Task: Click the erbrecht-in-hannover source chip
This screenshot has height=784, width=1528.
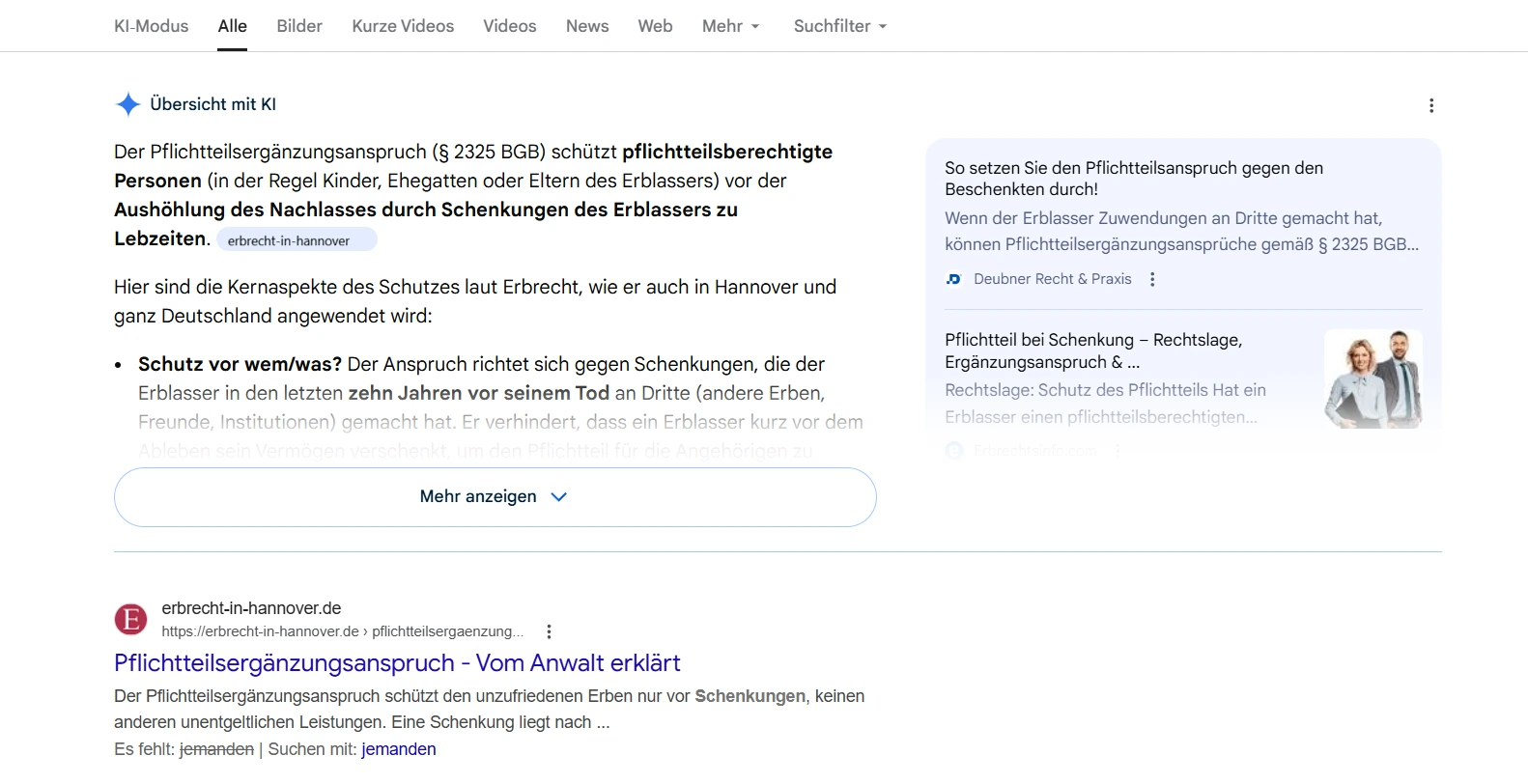Action: (296, 240)
